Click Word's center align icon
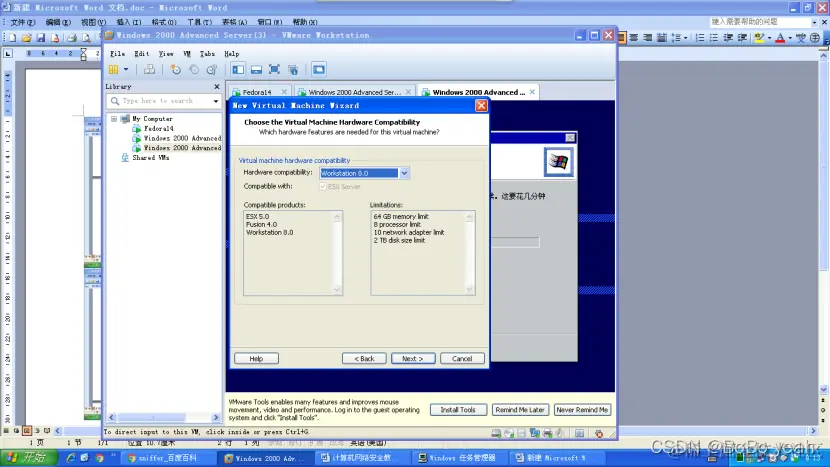 tap(634, 38)
